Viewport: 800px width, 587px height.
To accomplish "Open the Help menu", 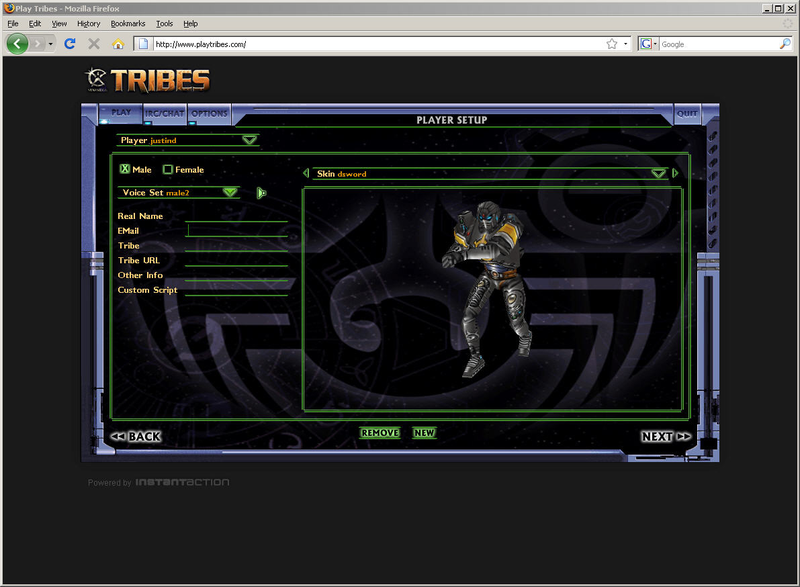I will tap(190, 23).
